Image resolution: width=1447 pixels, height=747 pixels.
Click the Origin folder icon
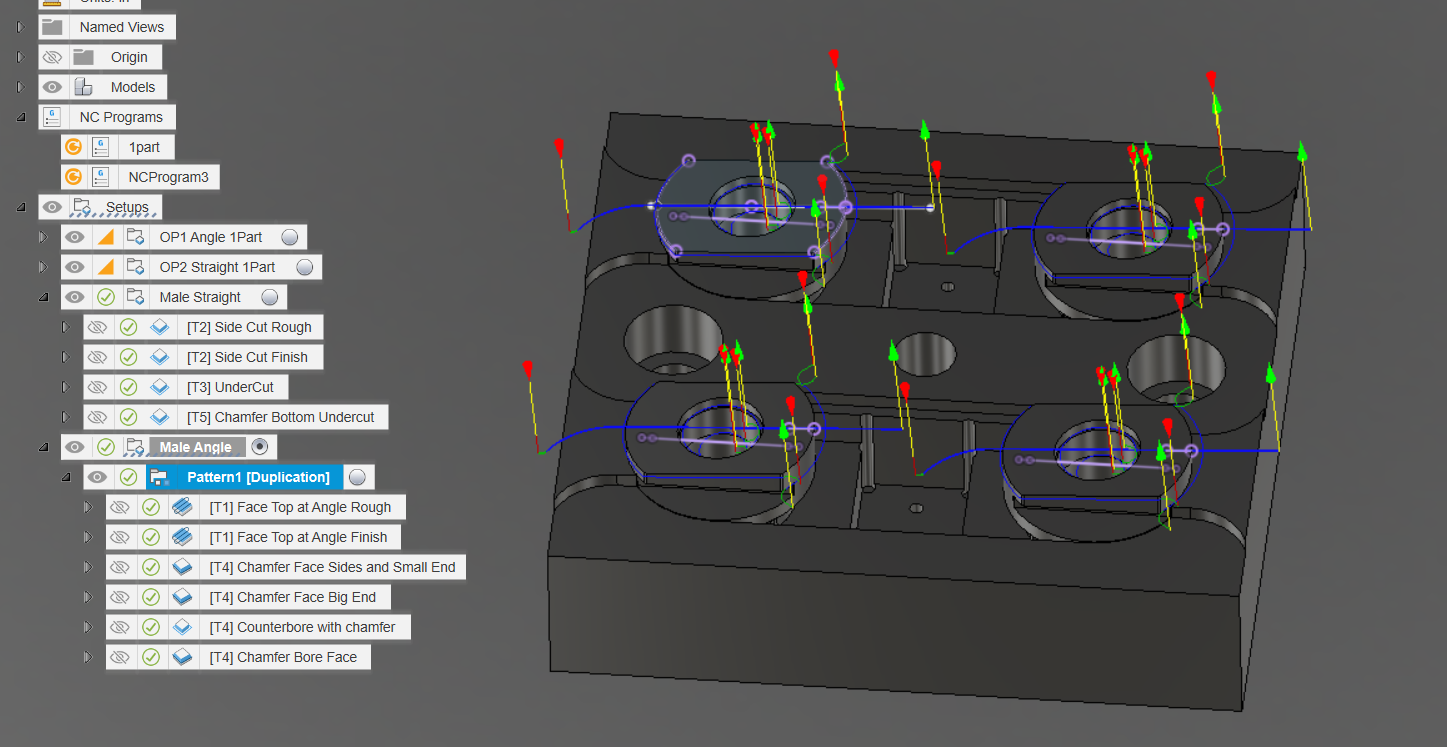83,57
